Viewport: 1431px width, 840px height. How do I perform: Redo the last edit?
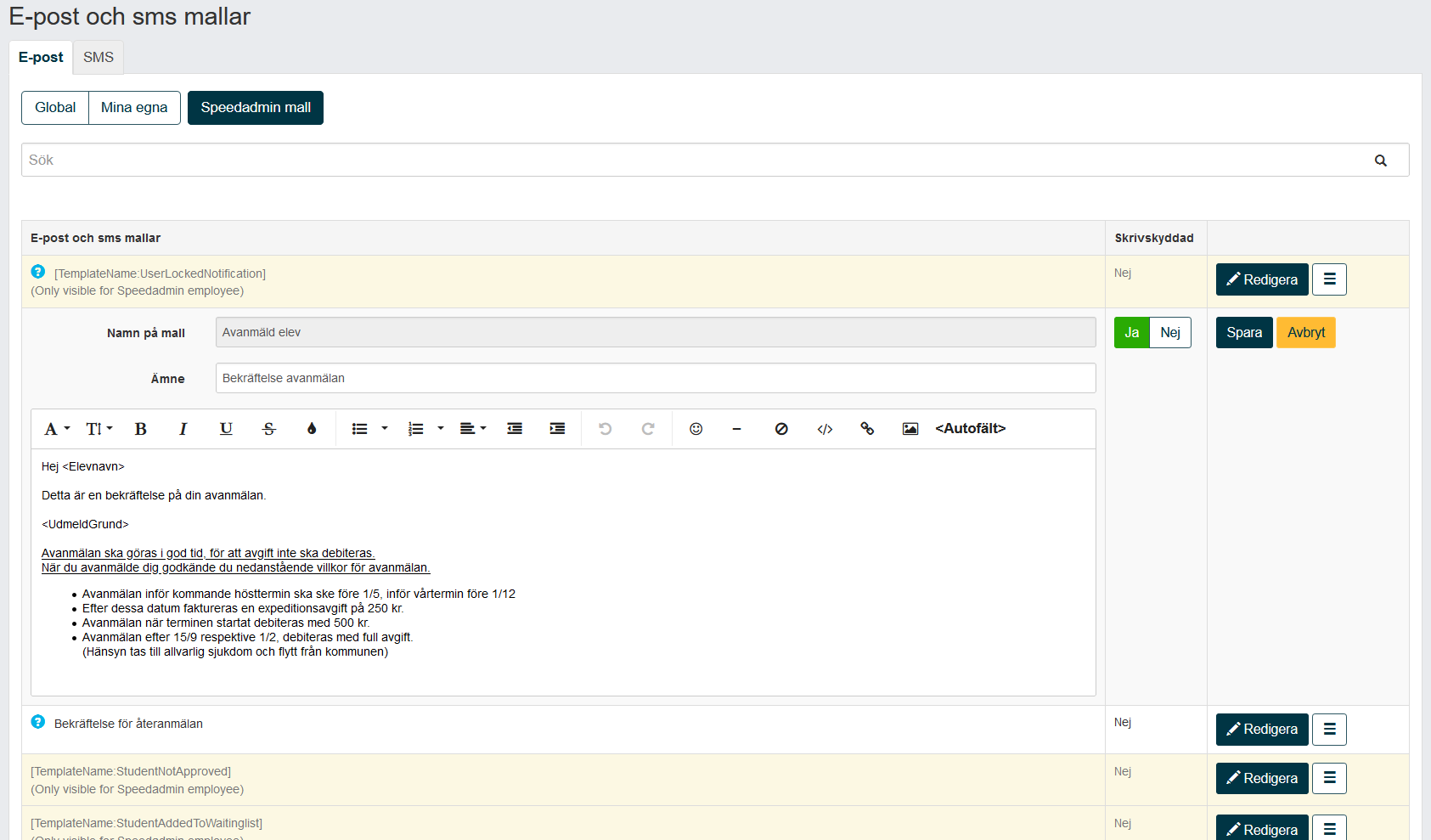(648, 429)
